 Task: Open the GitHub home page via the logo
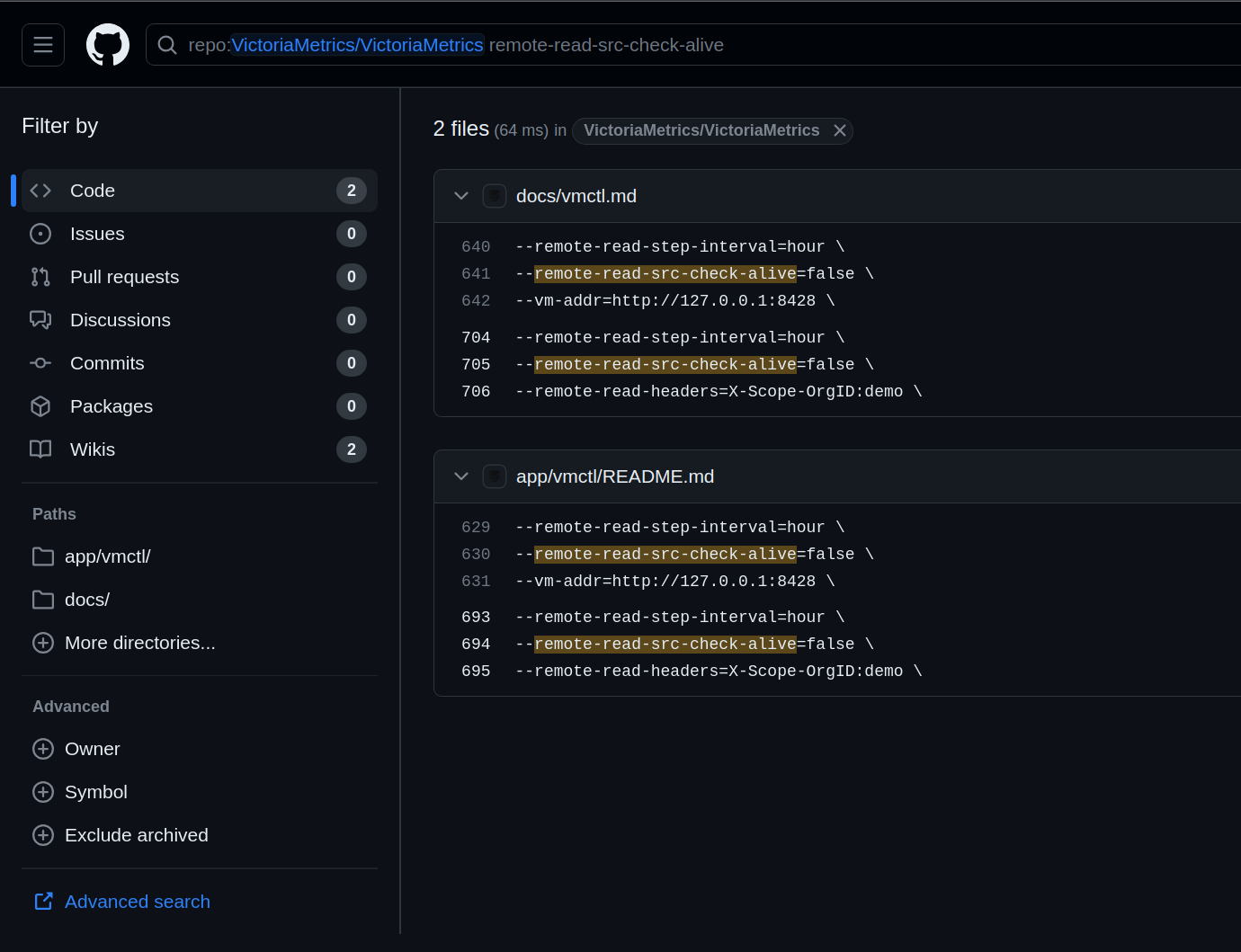[107, 44]
